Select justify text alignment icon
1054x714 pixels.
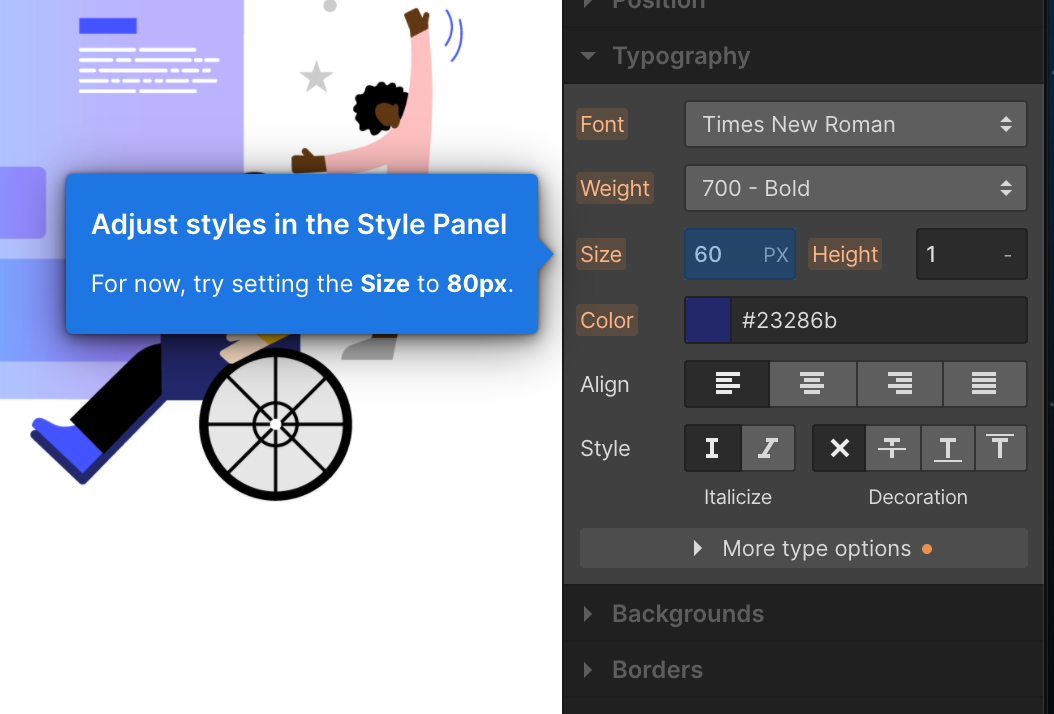984,384
